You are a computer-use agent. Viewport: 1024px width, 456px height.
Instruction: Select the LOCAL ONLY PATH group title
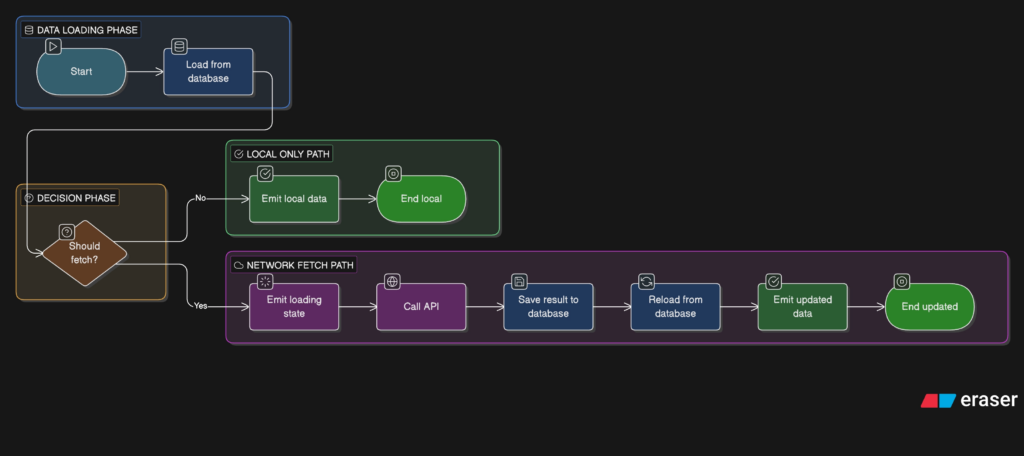click(x=288, y=154)
